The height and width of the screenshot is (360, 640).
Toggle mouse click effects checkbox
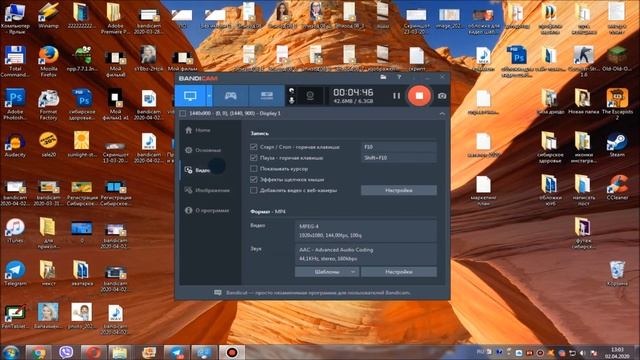tap(253, 179)
